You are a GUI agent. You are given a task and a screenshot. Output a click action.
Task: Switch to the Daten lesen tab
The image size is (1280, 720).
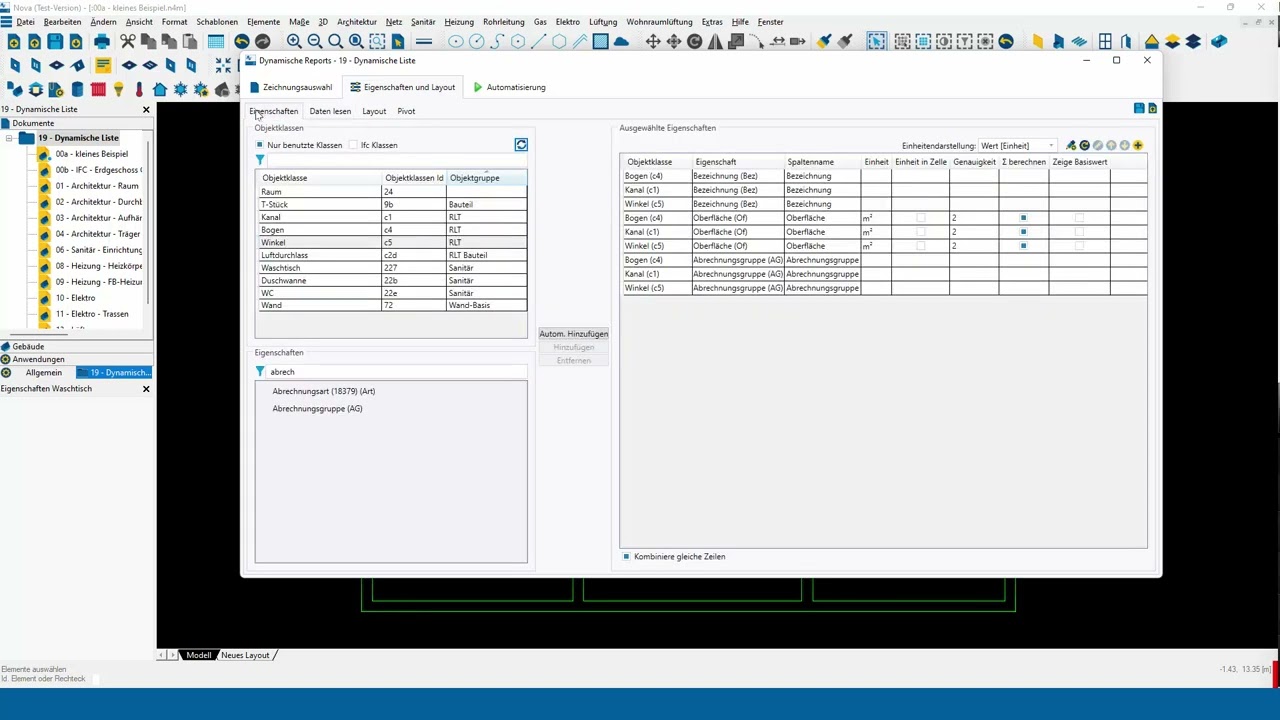point(330,111)
